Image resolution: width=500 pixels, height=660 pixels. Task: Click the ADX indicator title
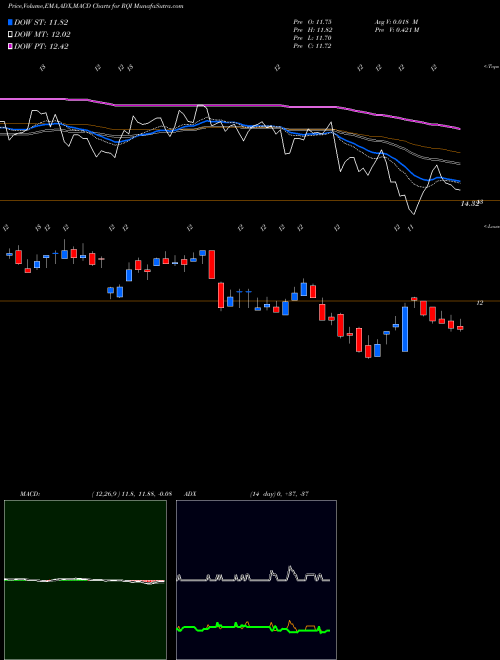coord(190,494)
